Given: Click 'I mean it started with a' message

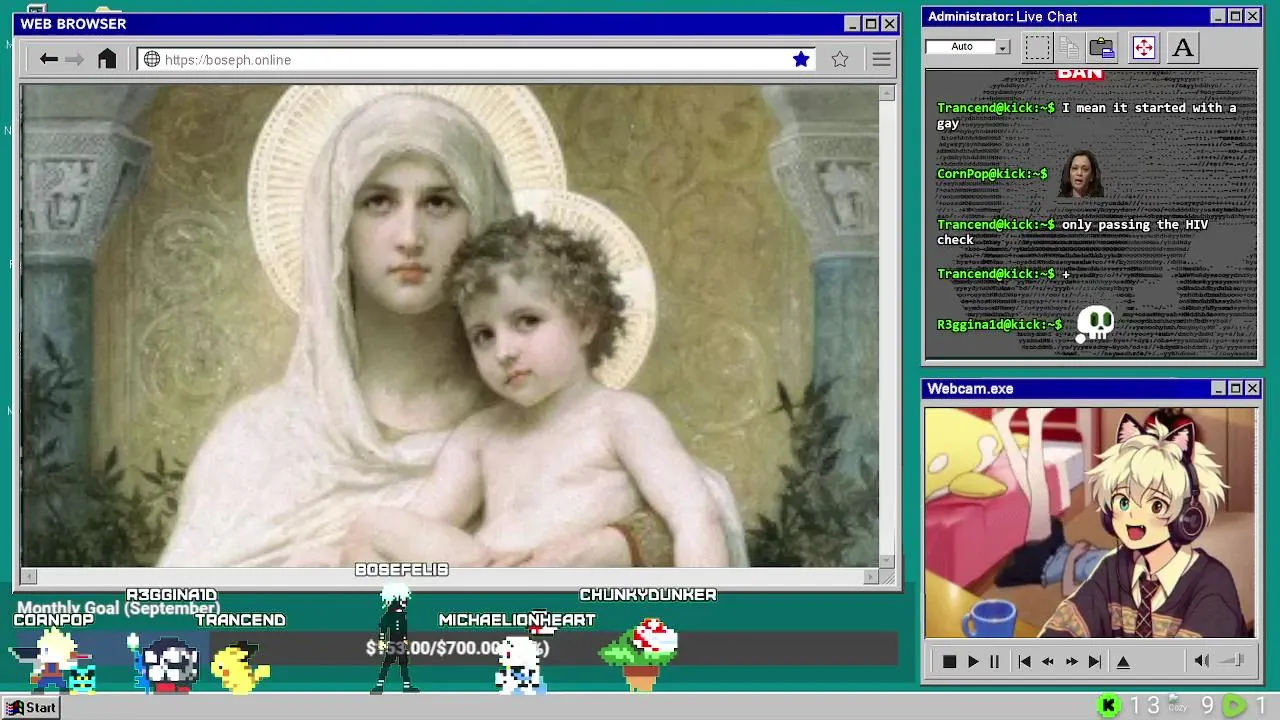Looking at the screenshot, I should [1086, 115].
